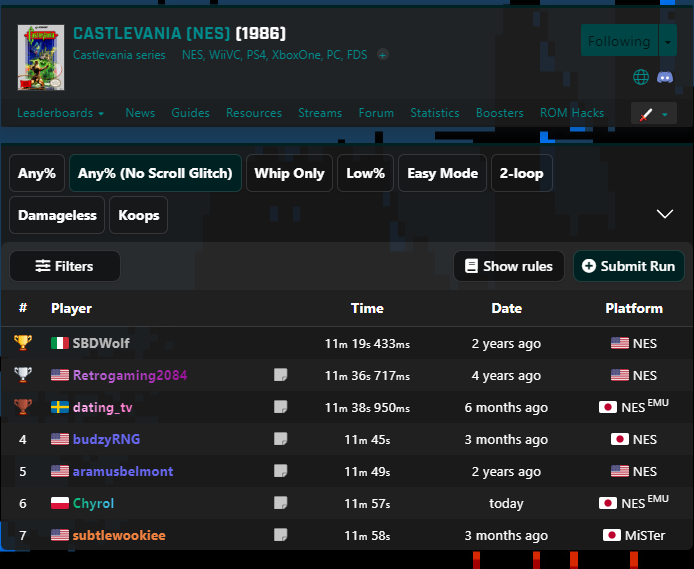Open Retrogaming2084's player profile
The width and height of the screenshot is (694, 569).
tap(130, 375)
